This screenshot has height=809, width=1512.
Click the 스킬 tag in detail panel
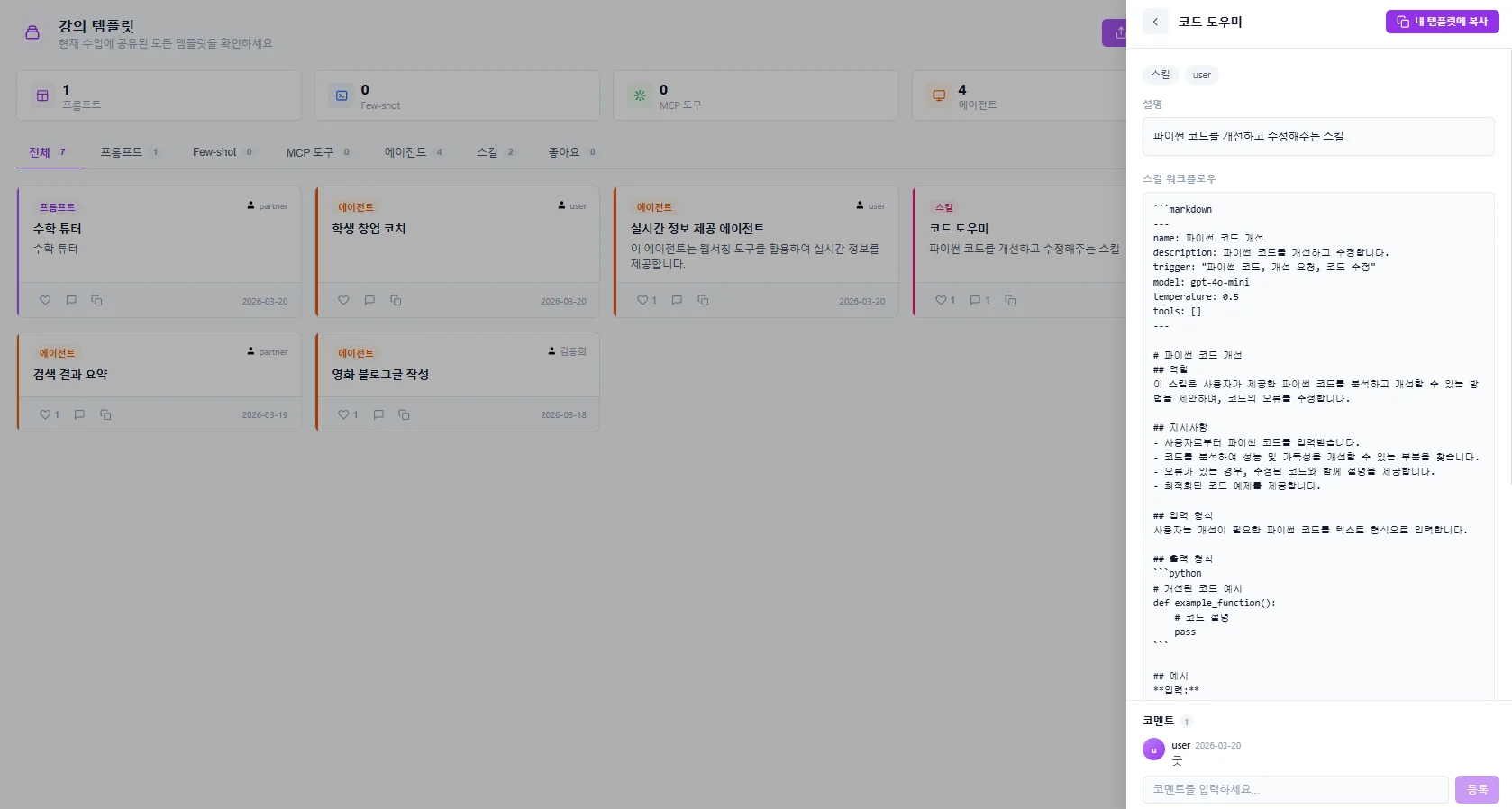[x=1160, y=75]
